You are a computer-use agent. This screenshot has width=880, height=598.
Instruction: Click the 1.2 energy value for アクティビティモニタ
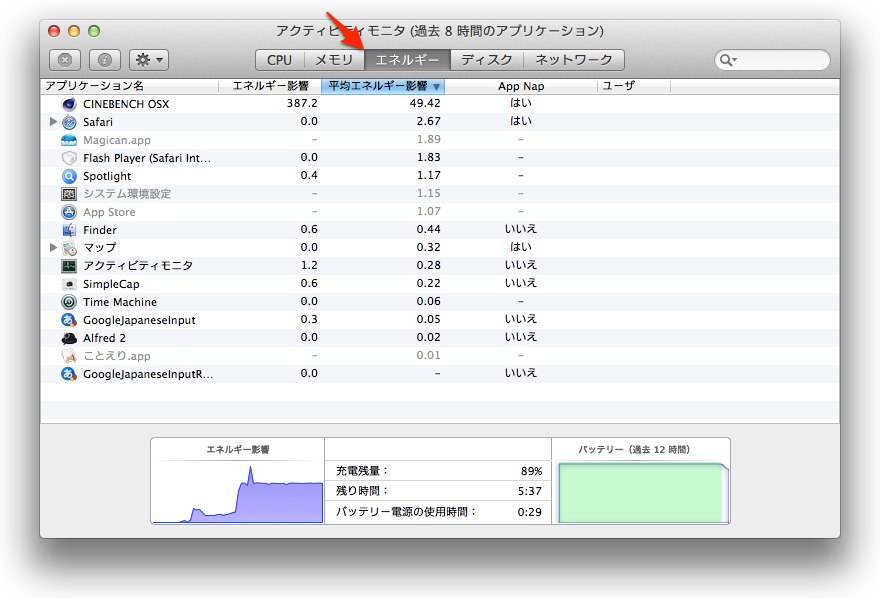309,265
